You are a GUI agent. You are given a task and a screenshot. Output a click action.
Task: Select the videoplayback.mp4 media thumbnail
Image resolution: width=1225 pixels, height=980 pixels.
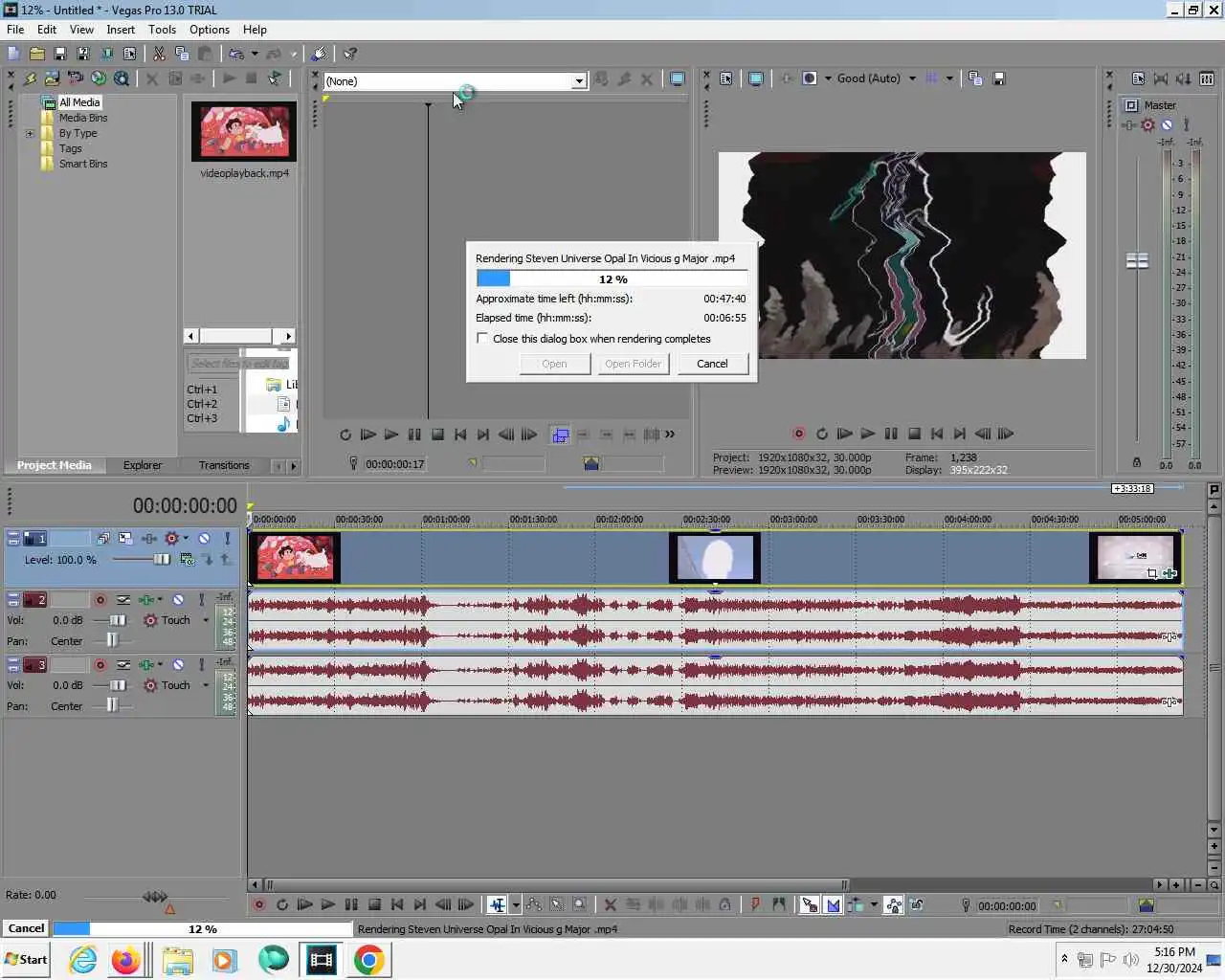point(244,131)
